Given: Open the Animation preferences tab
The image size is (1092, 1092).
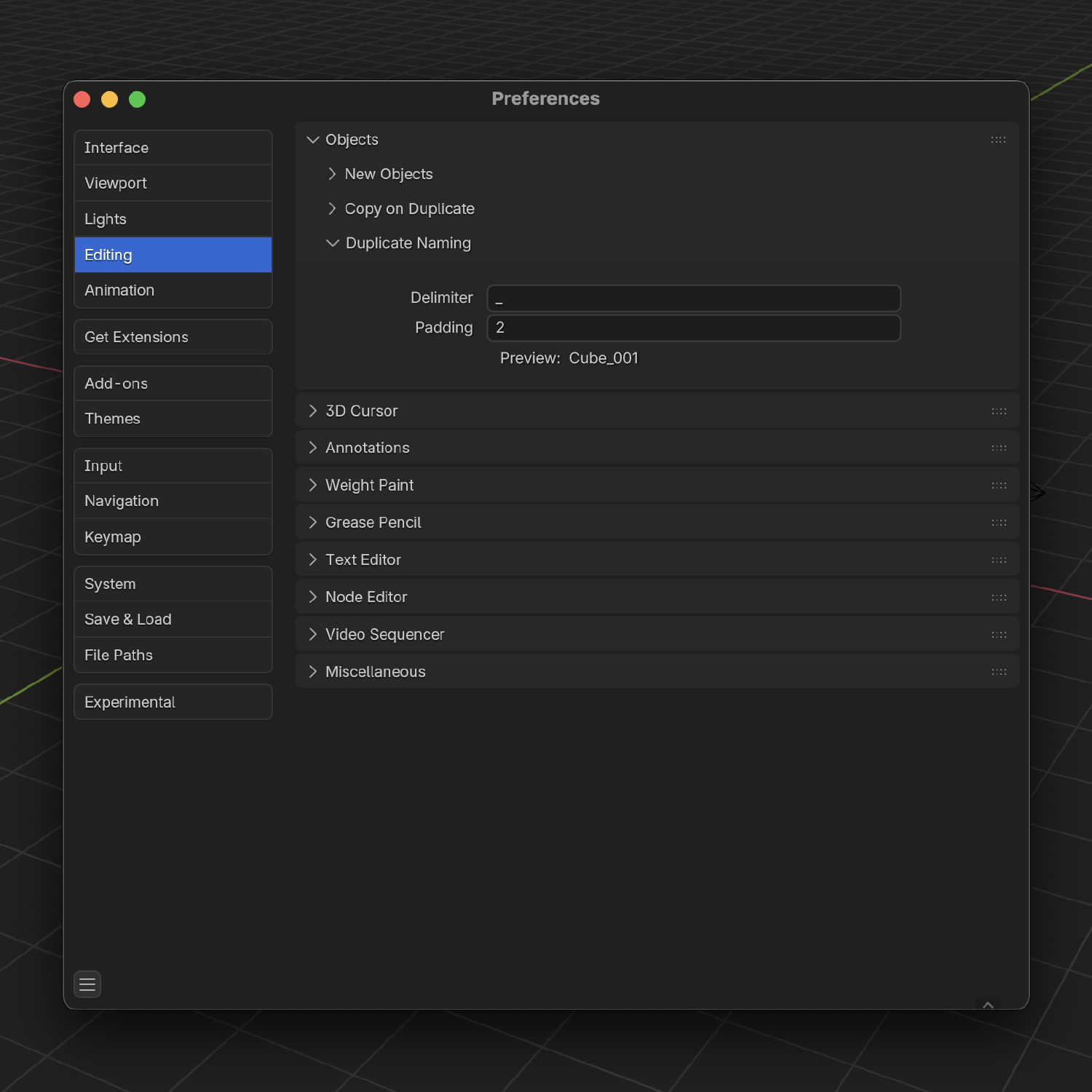Looking at the screenshot, I should pos(173,290).
